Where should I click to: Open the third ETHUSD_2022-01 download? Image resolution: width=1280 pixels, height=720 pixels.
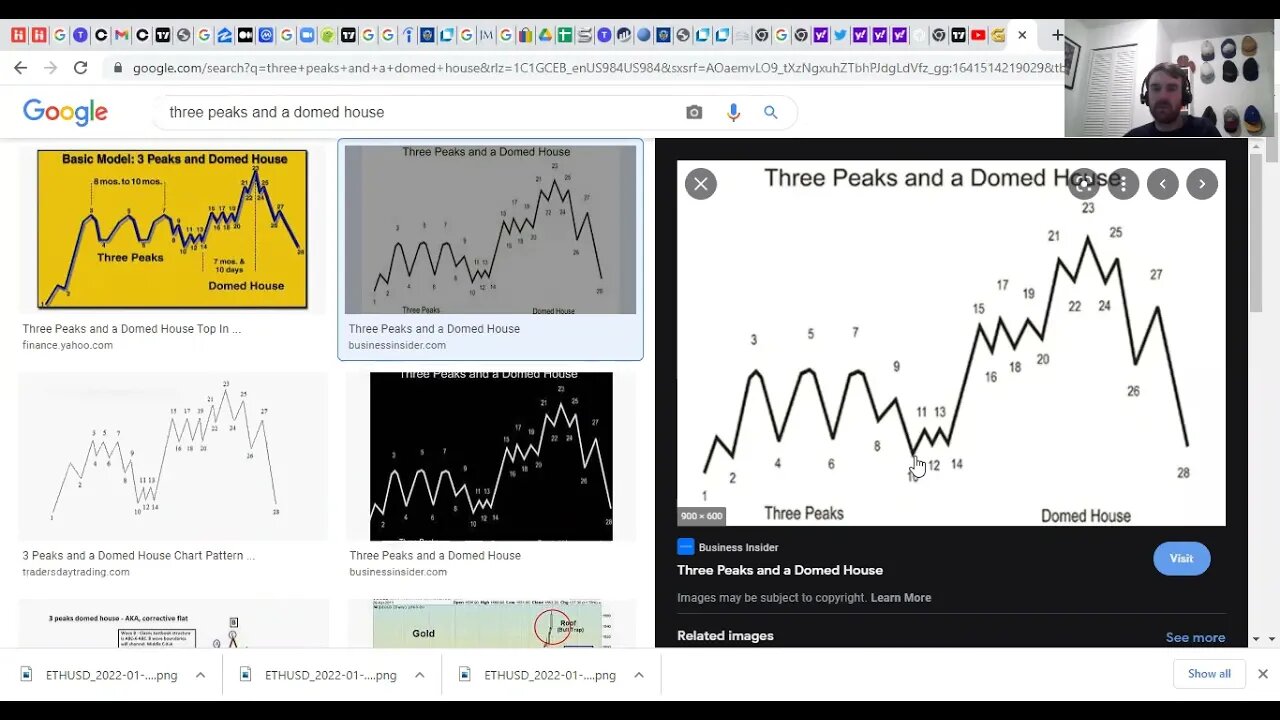pyautogui.click(x=538, y=675)
